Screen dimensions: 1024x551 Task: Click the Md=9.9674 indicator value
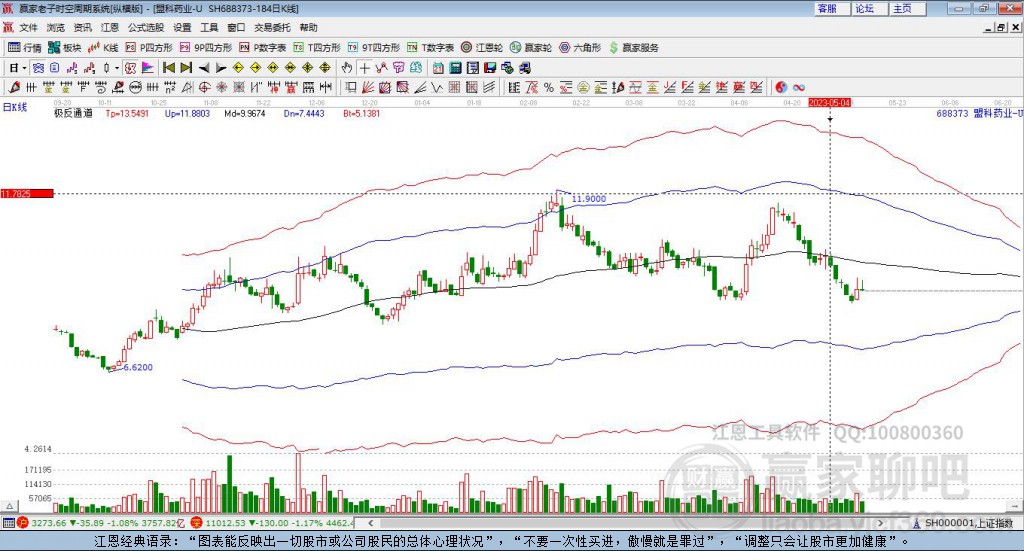[245, 113]
